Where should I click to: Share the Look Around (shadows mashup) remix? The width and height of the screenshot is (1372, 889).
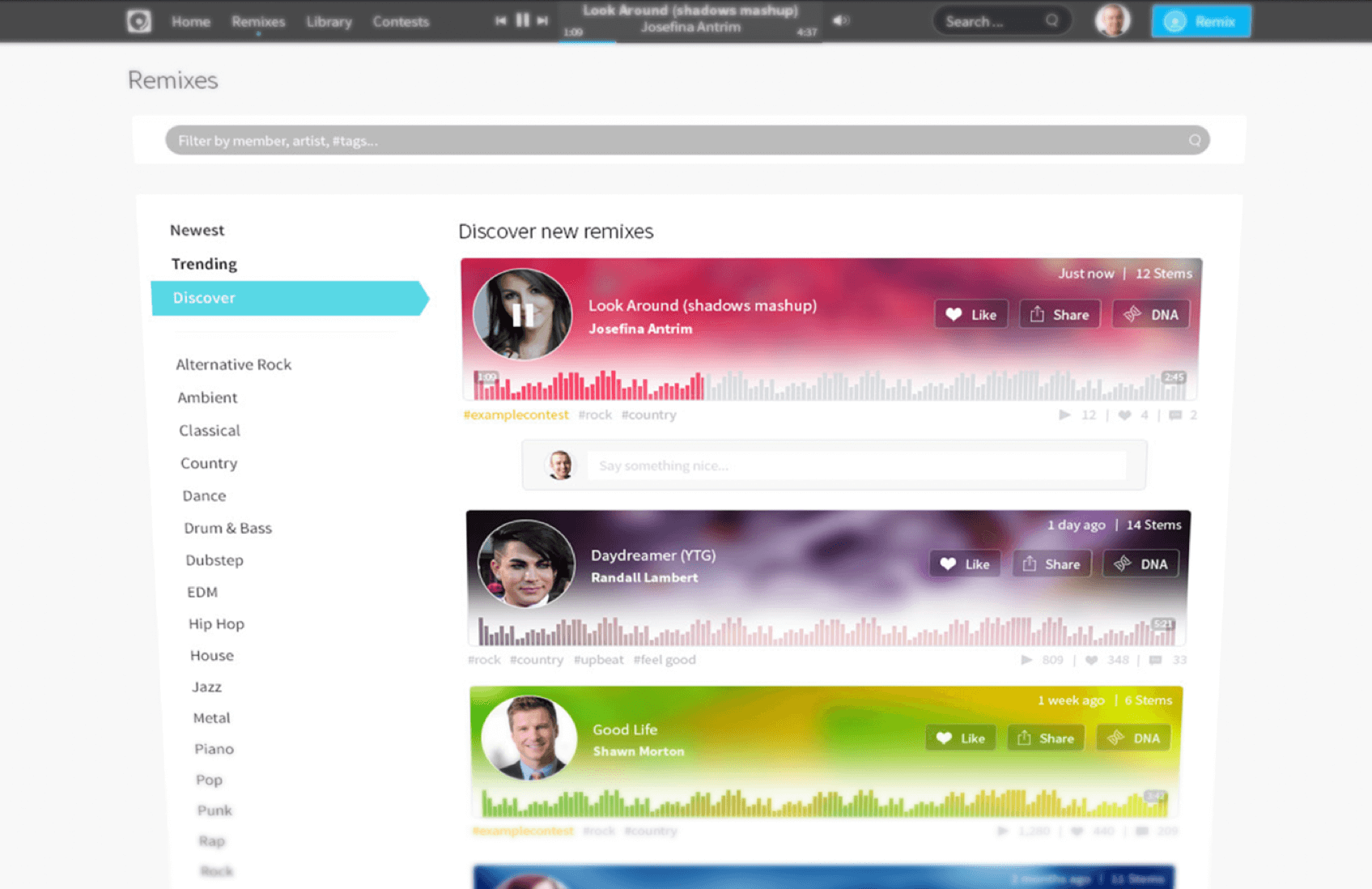pyautogui.click(x=1060, y=315)
